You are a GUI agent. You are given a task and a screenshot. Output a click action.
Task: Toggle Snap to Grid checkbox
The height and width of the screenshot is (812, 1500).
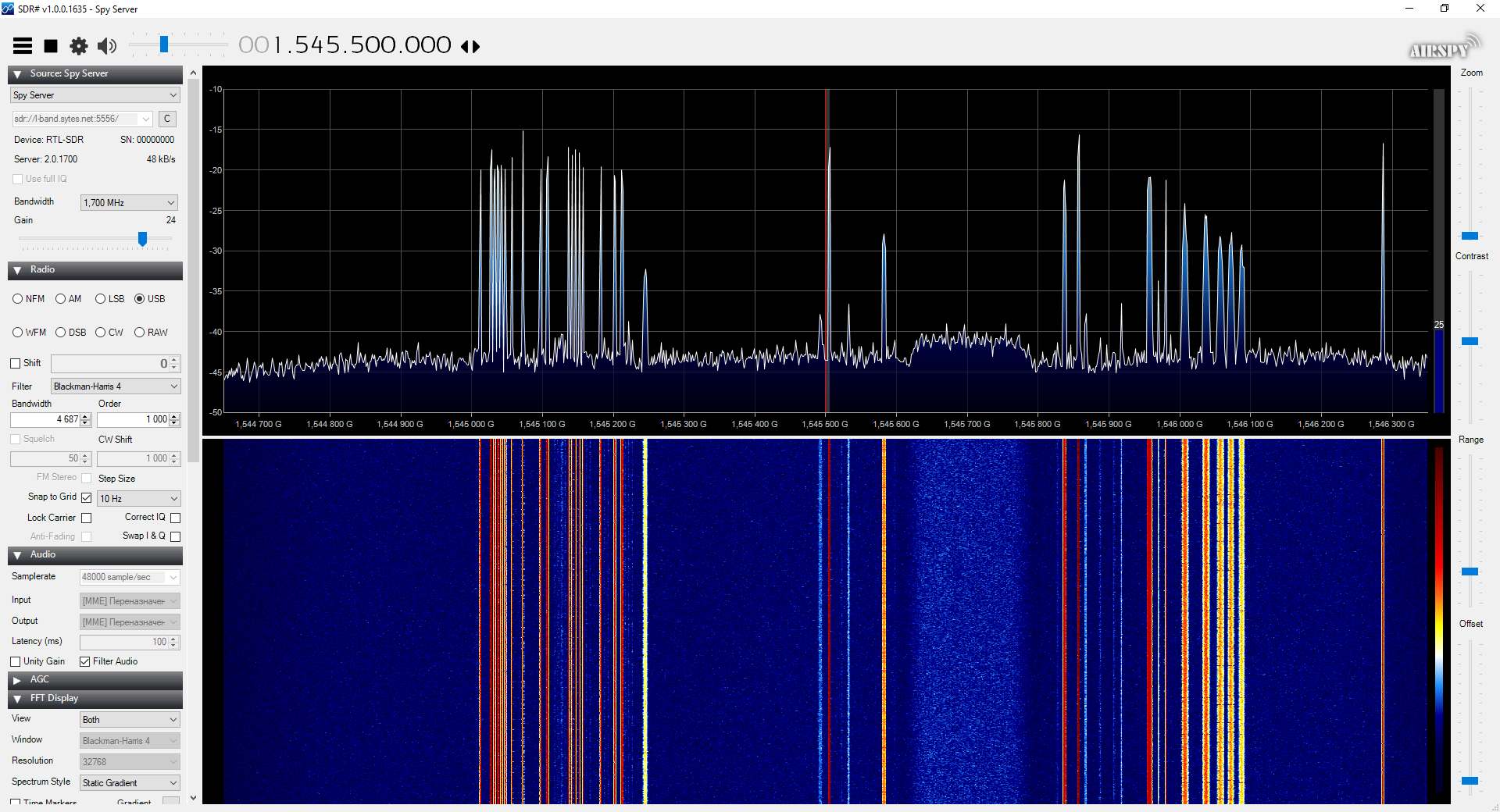coord(87,498)
